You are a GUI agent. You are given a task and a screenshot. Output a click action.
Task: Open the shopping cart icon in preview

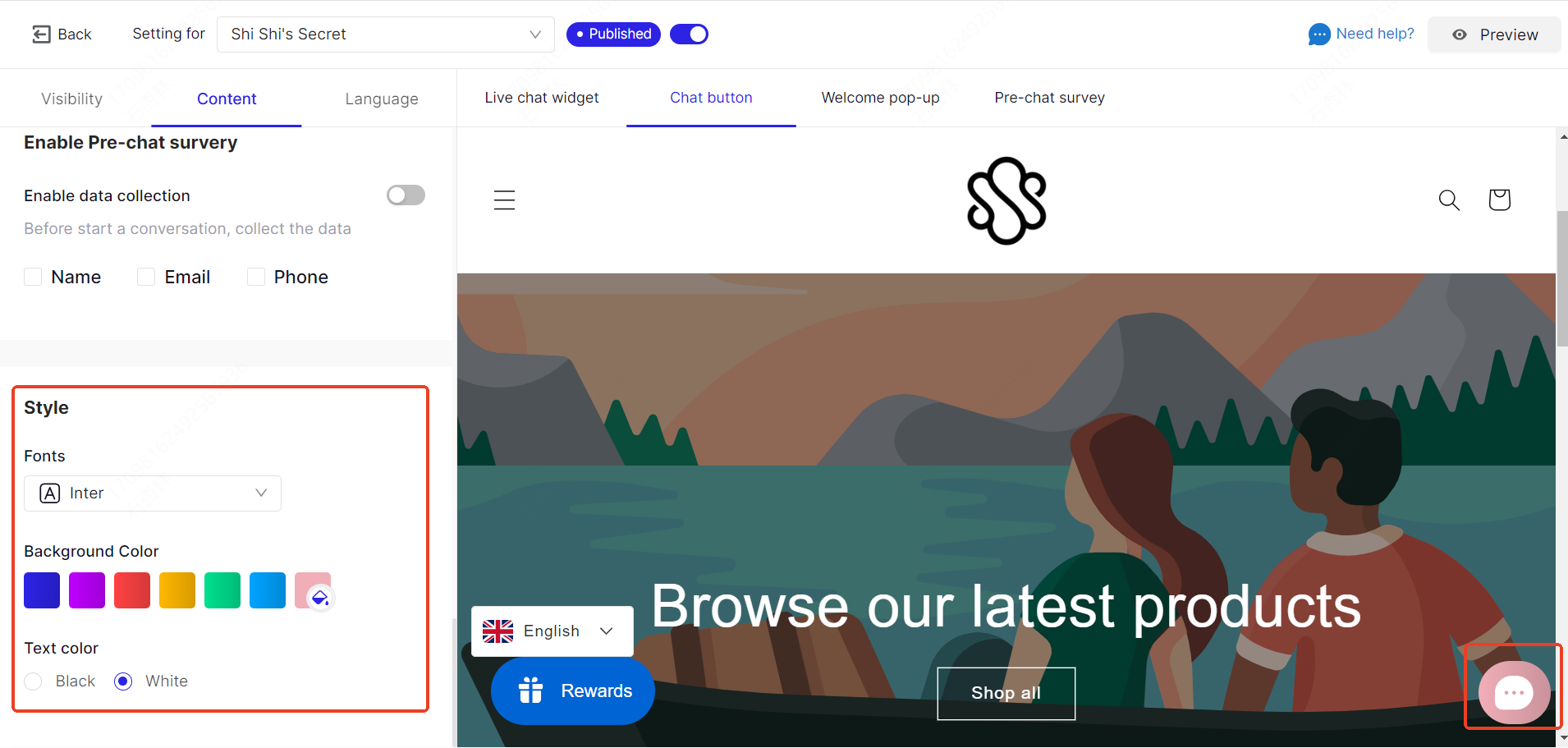pyautogui.click(x=1499, y=200)
